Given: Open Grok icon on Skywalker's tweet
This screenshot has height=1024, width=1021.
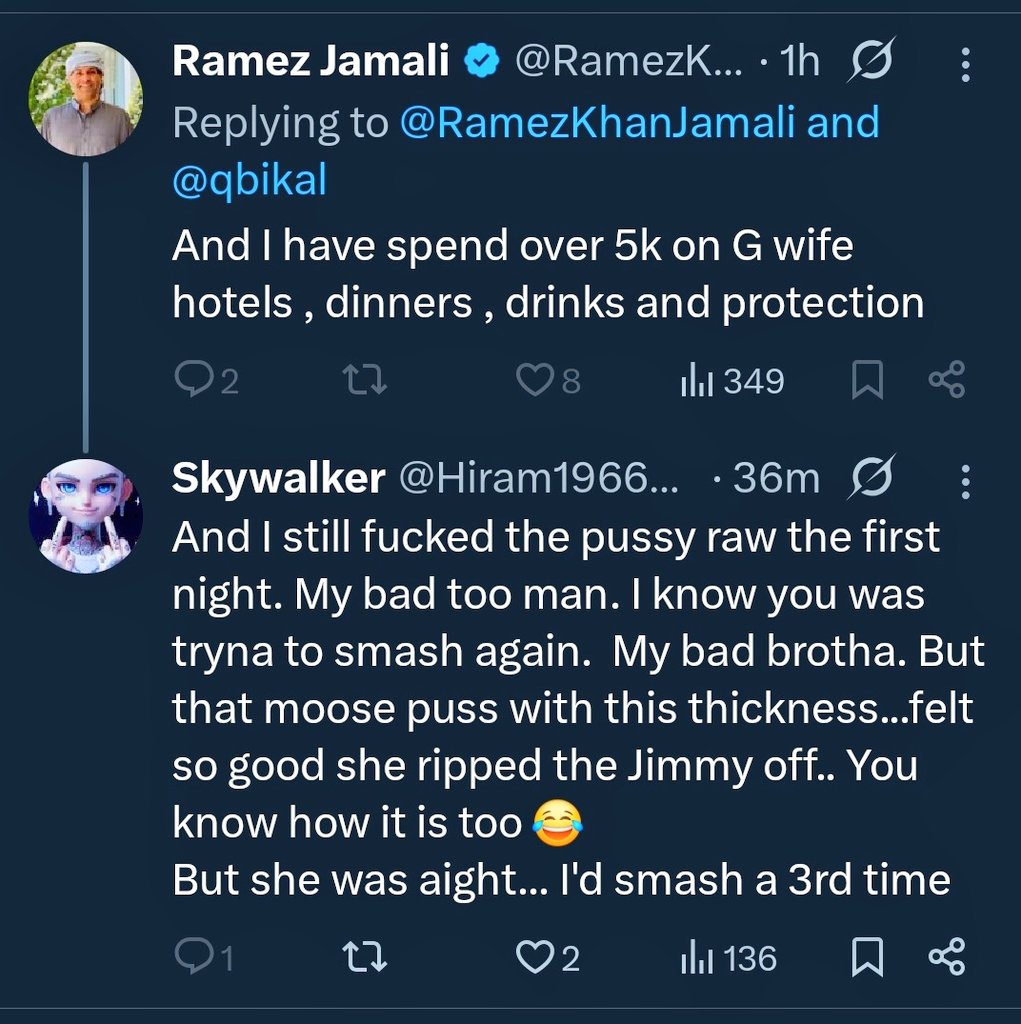Looking at the screenshot, I should coord(870,482).
